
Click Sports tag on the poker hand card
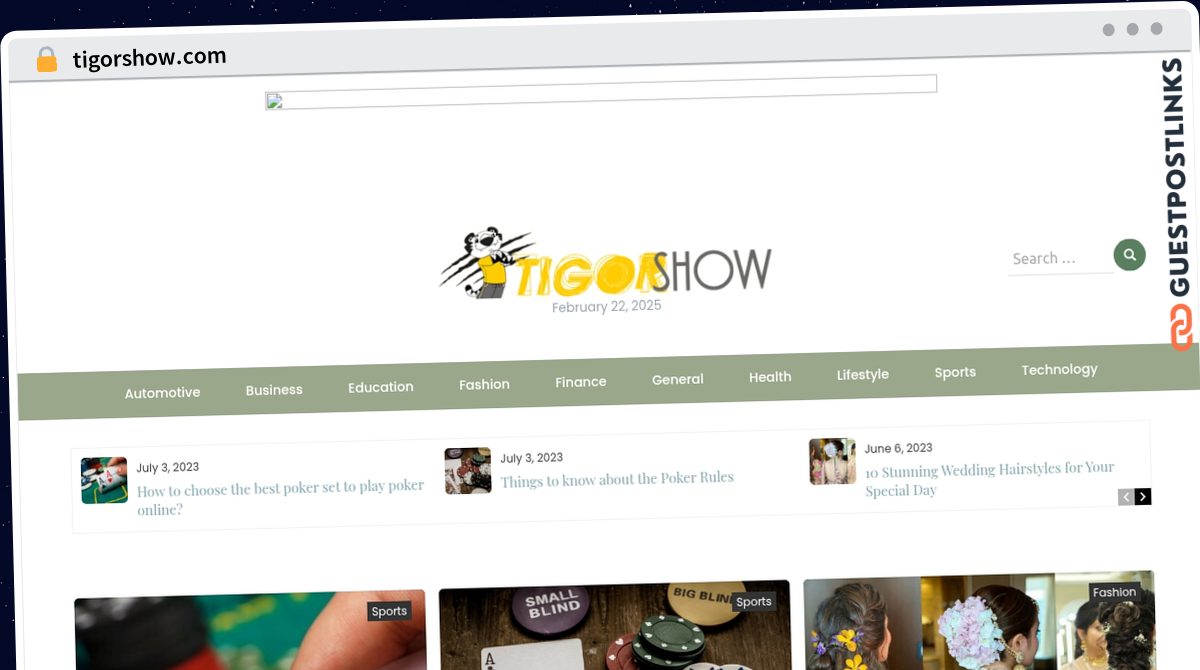point(389,611)
